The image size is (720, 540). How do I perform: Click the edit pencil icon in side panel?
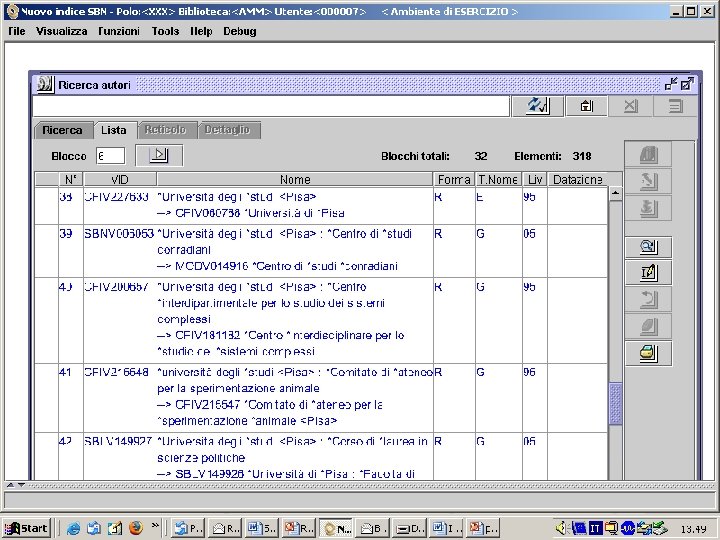point(648,273)
